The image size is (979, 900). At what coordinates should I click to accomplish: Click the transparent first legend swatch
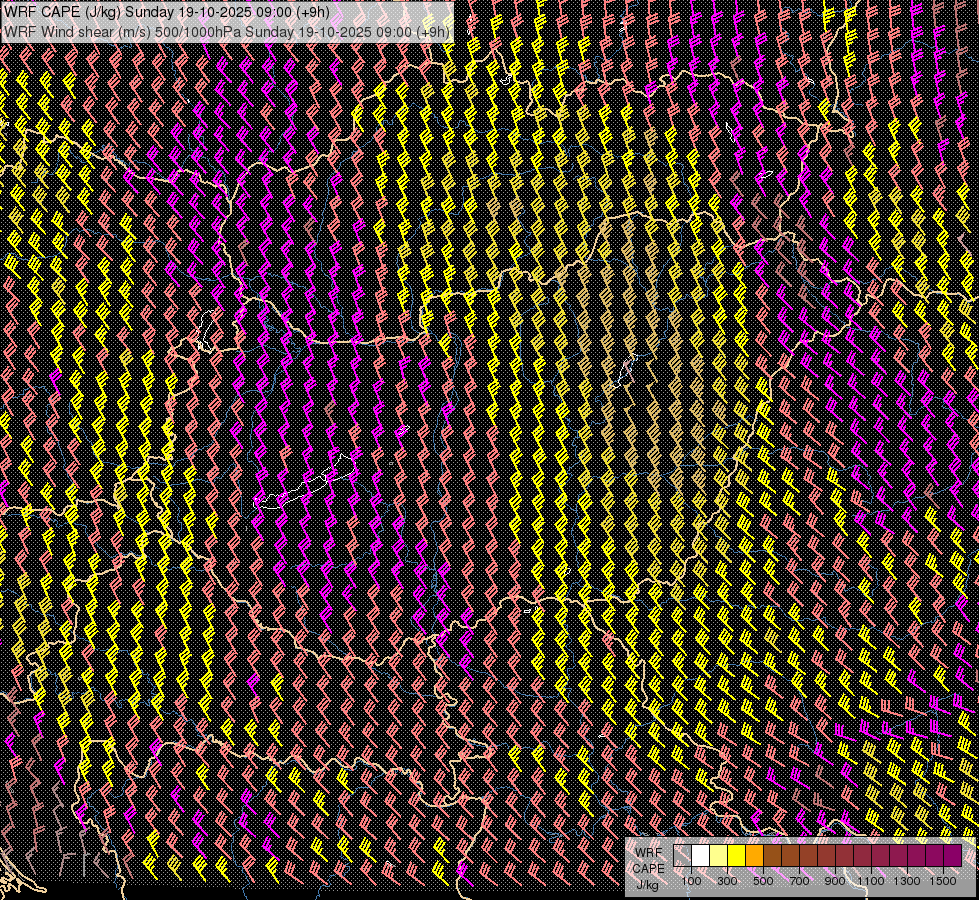[x=682, y=856]
